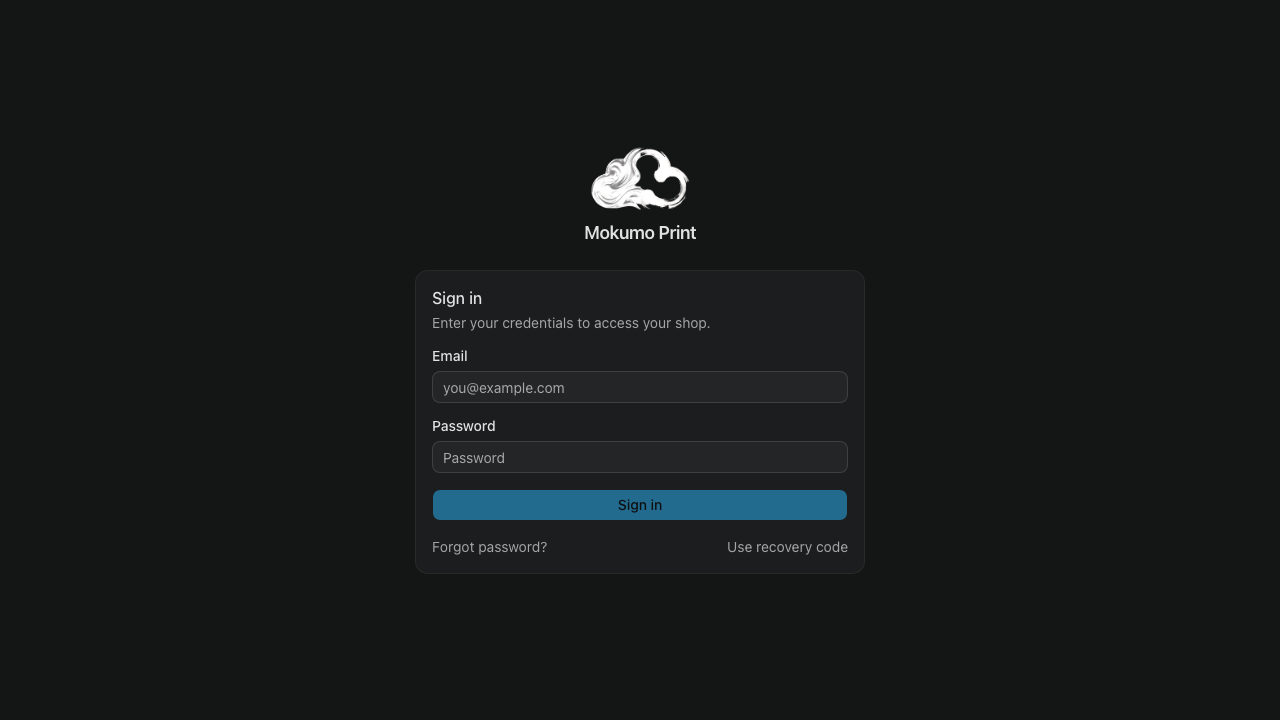
Task: Select the Use recovery code link
Action: click(x=787, y=547)
